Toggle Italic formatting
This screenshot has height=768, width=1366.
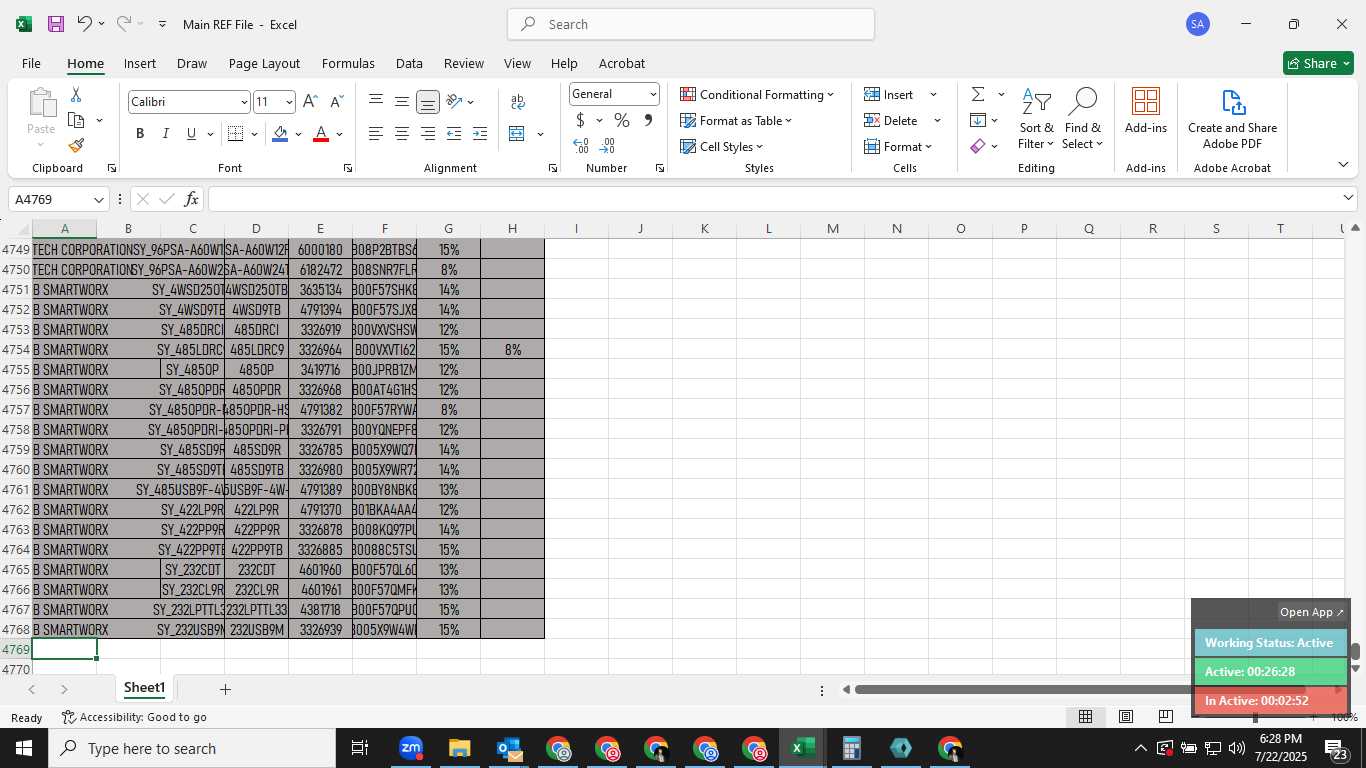coord(166,134)
